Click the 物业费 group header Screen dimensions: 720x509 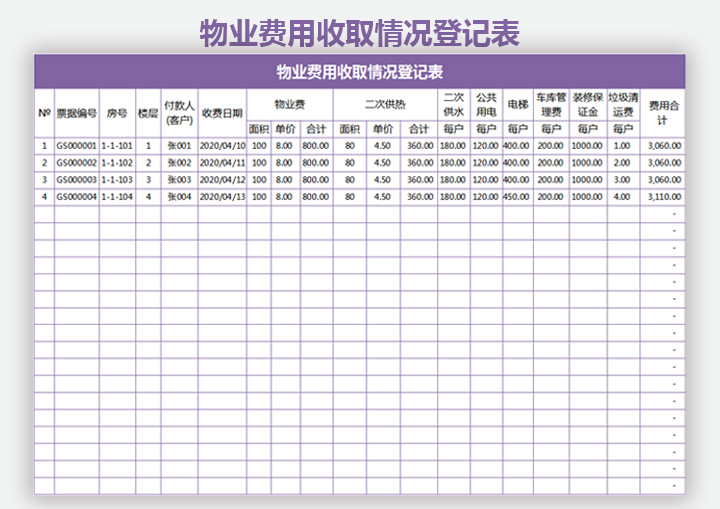pos(290,105)
